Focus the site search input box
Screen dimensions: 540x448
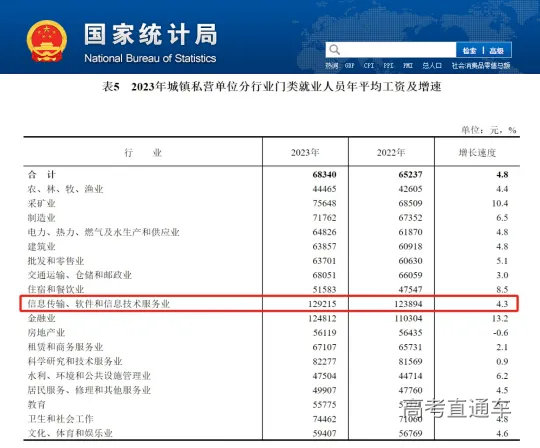[391, 50]
